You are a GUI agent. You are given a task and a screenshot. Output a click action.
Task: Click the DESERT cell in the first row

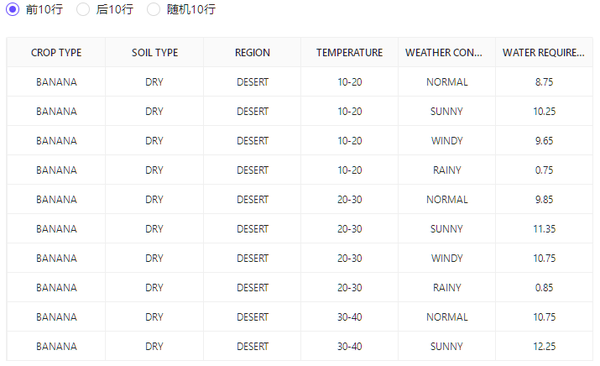(252, 82)
